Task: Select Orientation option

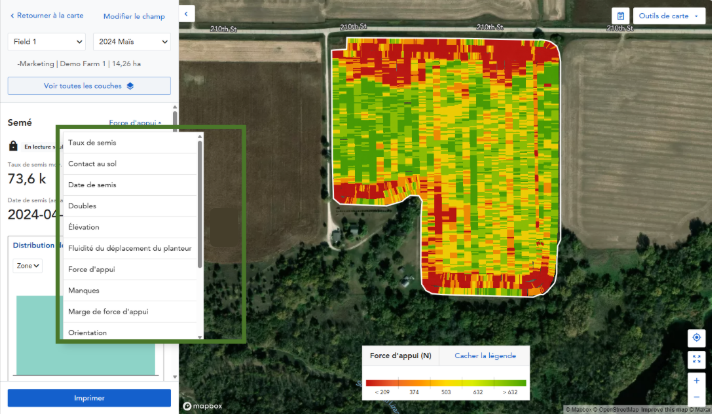Action: [130, 331]
